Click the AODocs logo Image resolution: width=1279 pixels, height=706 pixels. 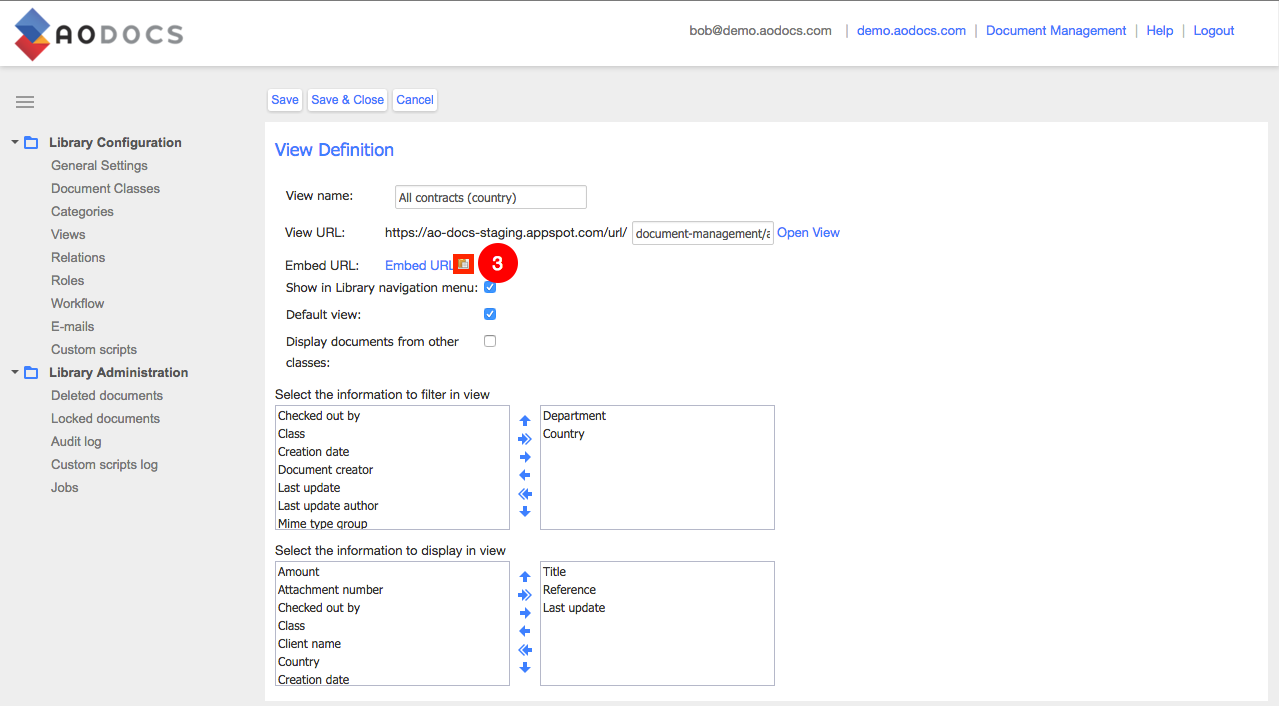pyautogui.click(x=98, y=35)
